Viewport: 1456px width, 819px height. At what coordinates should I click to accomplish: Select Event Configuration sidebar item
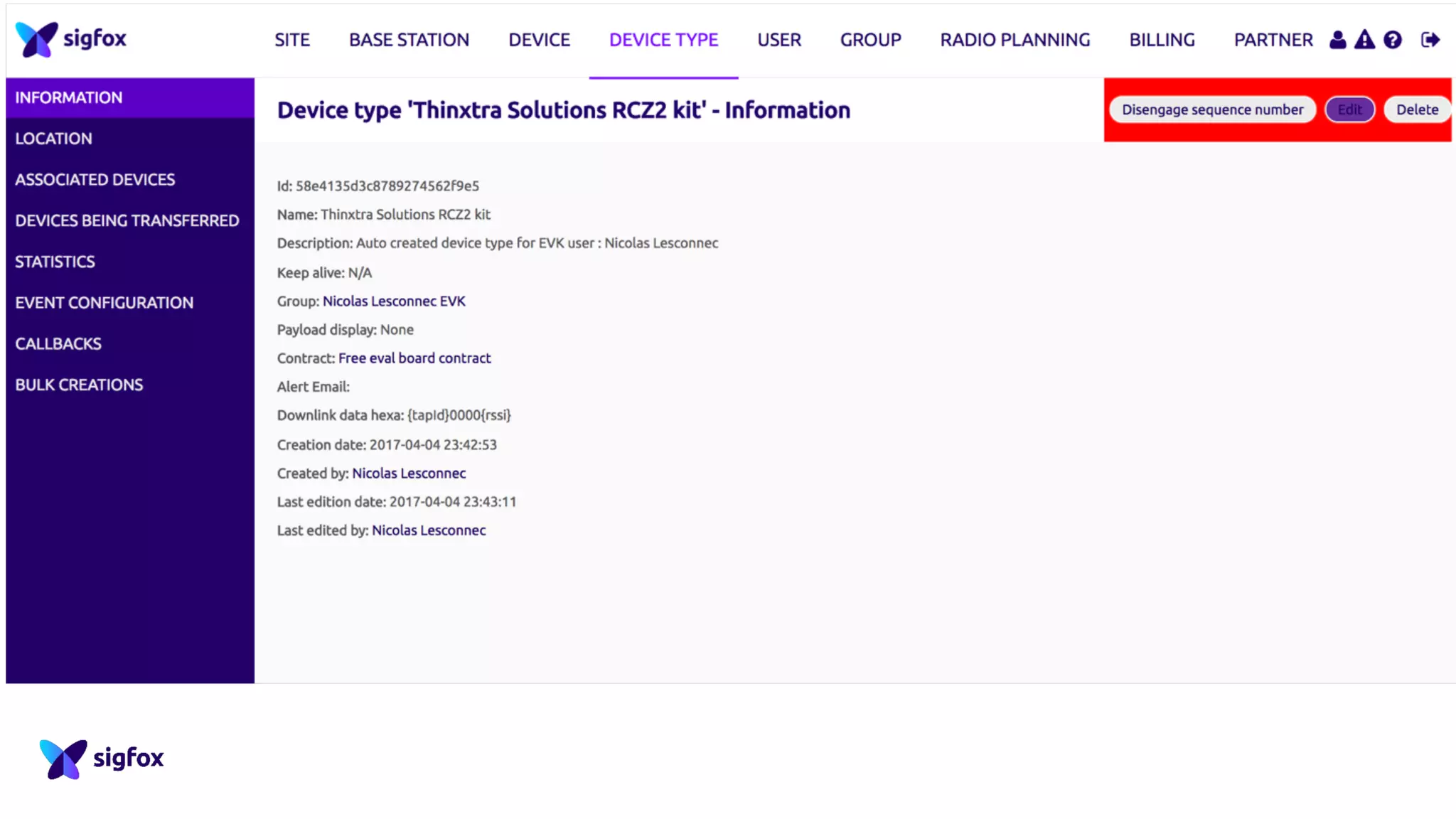tap(104, 302)
